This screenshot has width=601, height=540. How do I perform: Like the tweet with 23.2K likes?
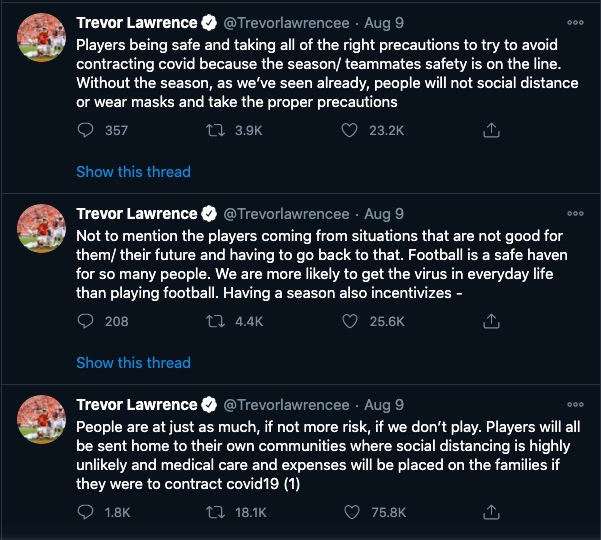[x=350, y=130]
